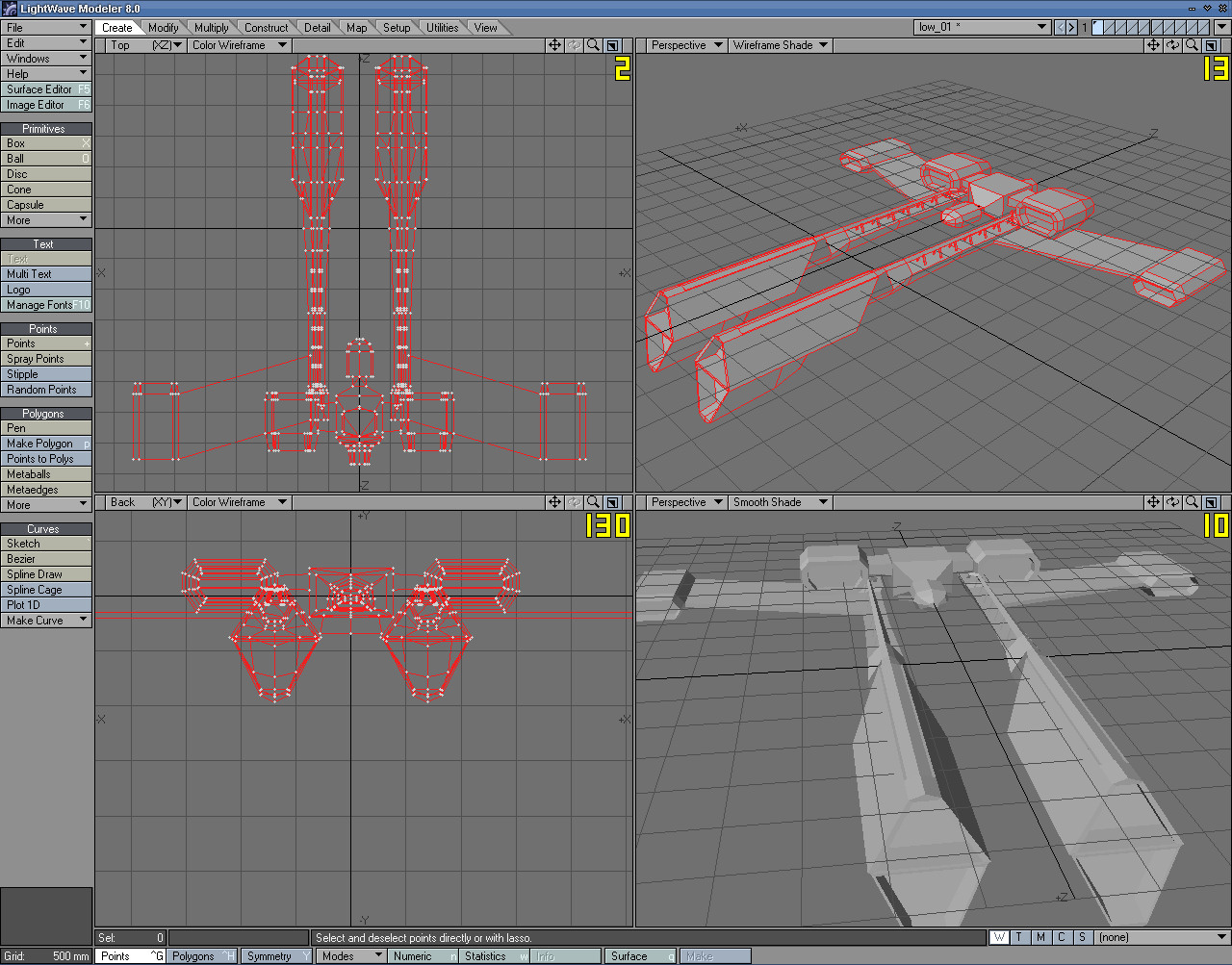This screenshot has height=965, width=1232.
Task: Switch to Polygons selection mode
Action: tap(203, 956)
